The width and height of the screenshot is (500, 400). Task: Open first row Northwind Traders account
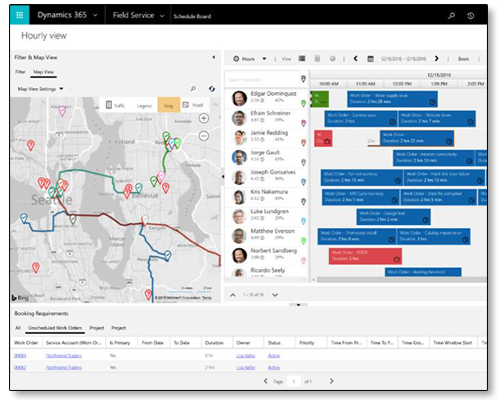coord(64,356)
